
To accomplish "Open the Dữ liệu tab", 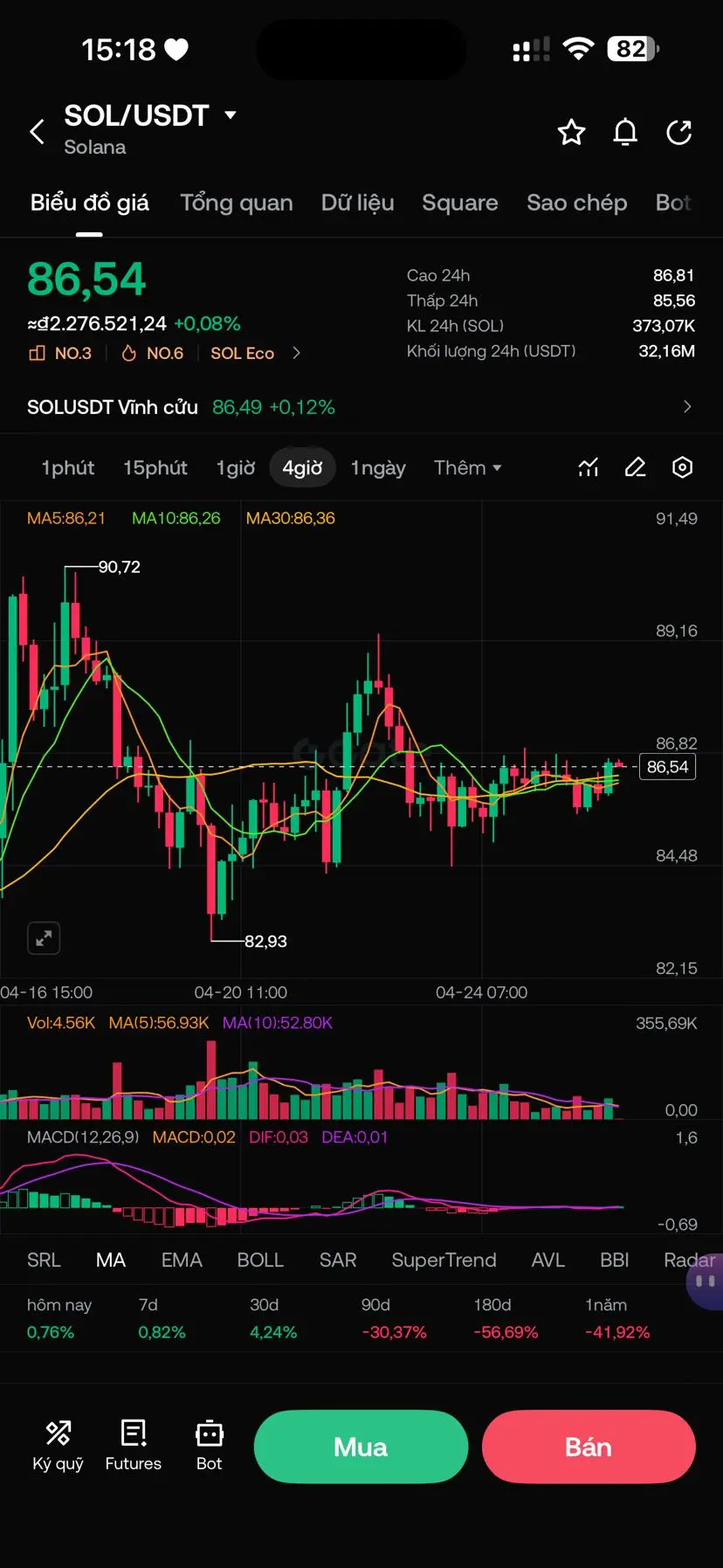I will coord(357,203).
